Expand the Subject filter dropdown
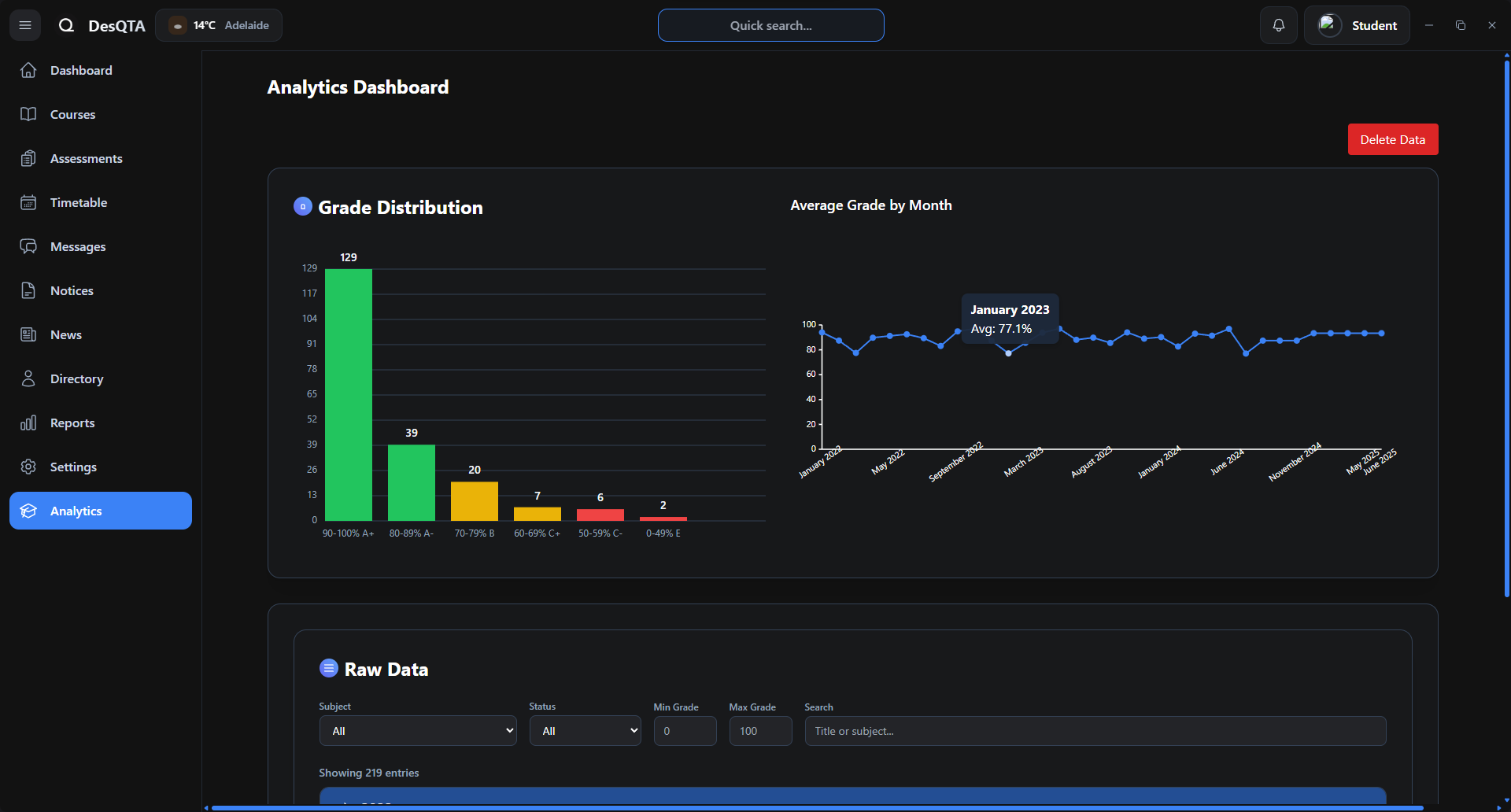1511x812 pixels. (x=417, y=731)
